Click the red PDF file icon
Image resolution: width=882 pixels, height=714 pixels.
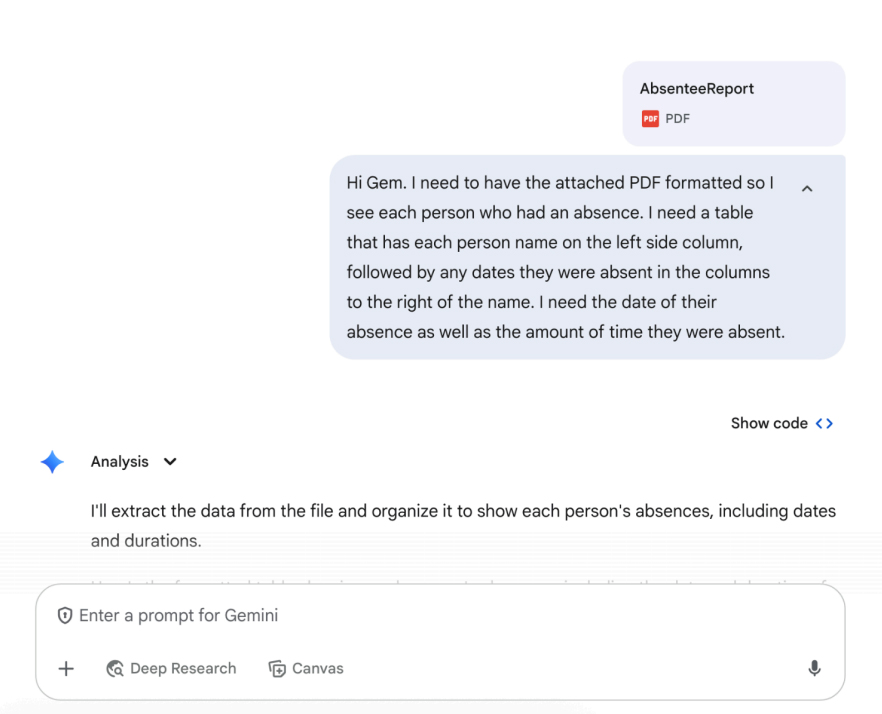[650, 119]
